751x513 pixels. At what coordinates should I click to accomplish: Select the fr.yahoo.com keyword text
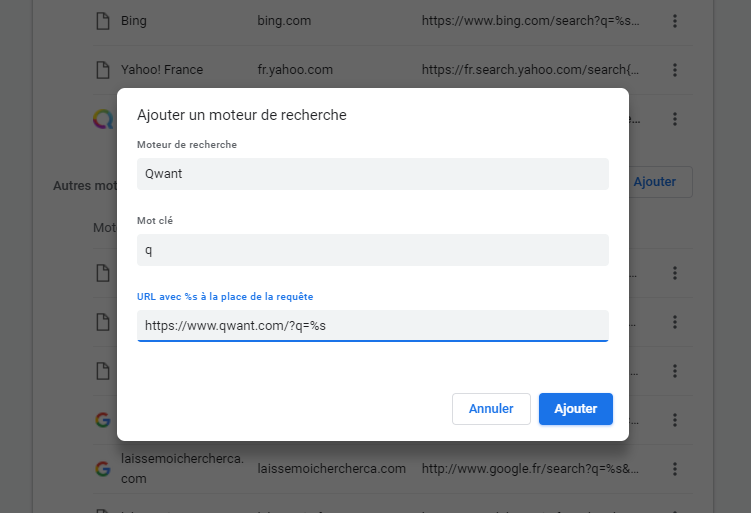[294, 70]
